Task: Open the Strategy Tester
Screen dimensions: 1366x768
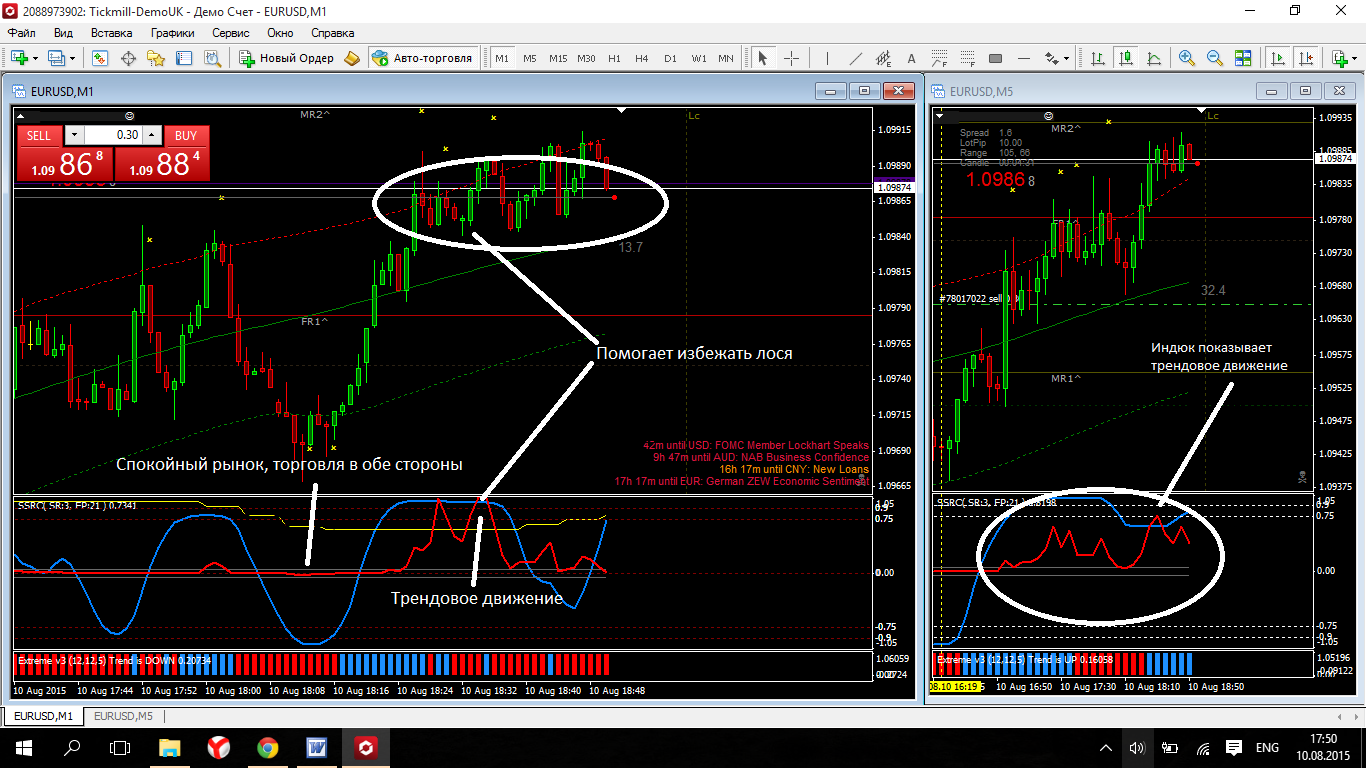Action: click(212, 58)
